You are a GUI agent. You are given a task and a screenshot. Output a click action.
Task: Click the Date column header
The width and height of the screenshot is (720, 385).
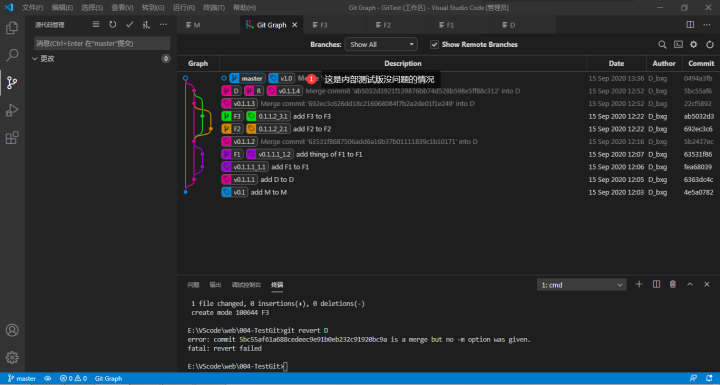click(616, 63)
